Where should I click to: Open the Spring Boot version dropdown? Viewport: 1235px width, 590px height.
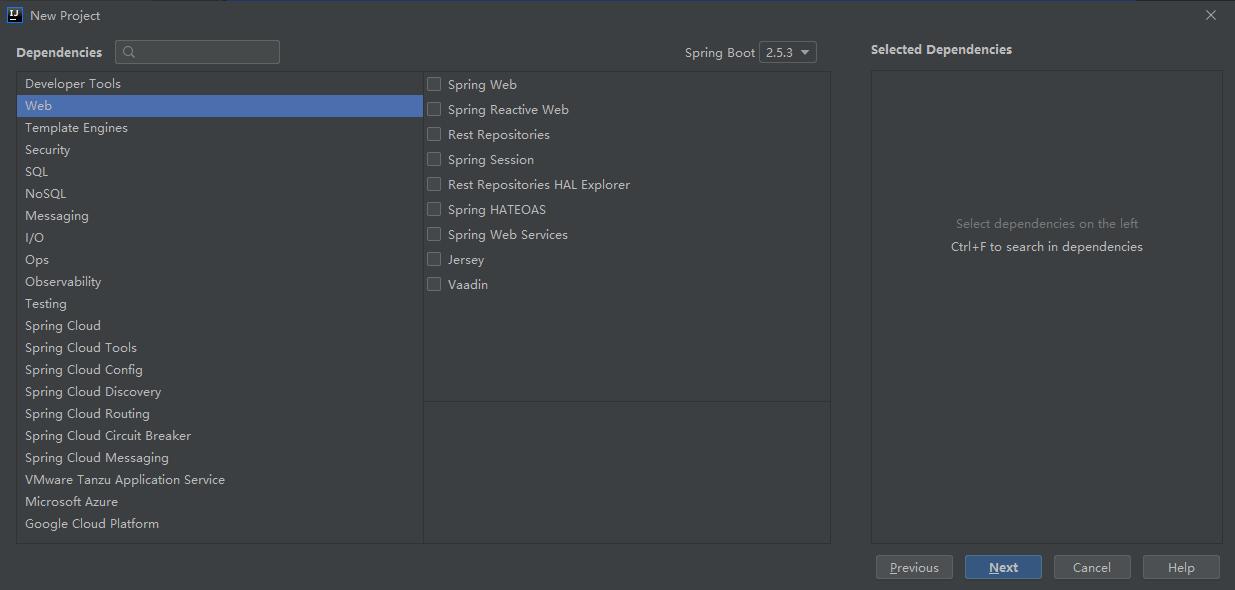coord(788,52)
